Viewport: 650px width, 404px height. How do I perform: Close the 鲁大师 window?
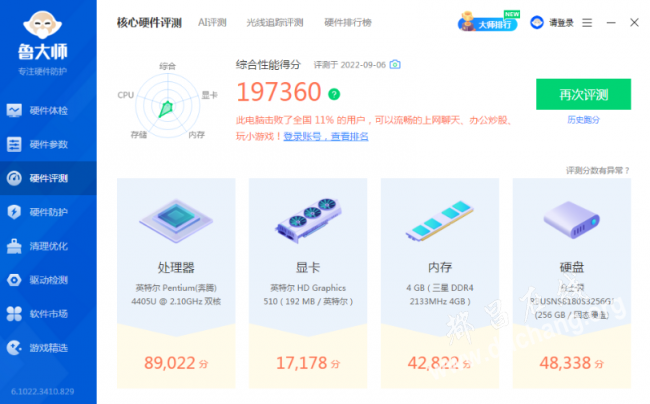point(634,22)
